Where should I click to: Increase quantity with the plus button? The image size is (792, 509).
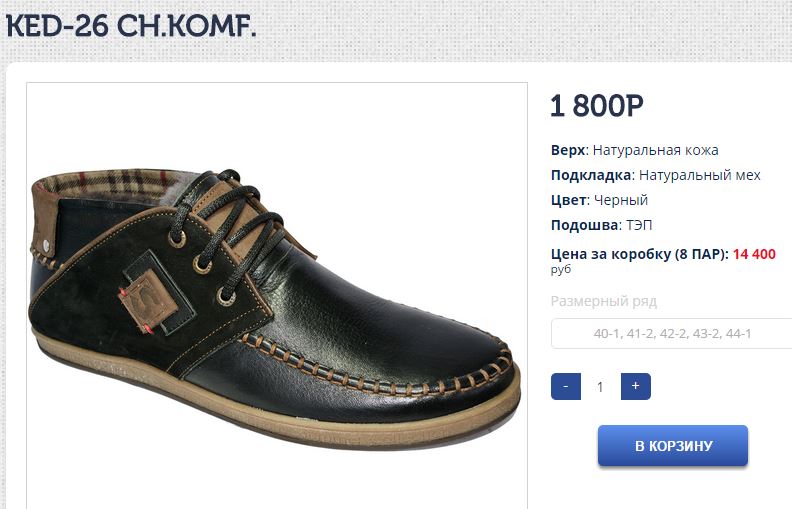635,386
